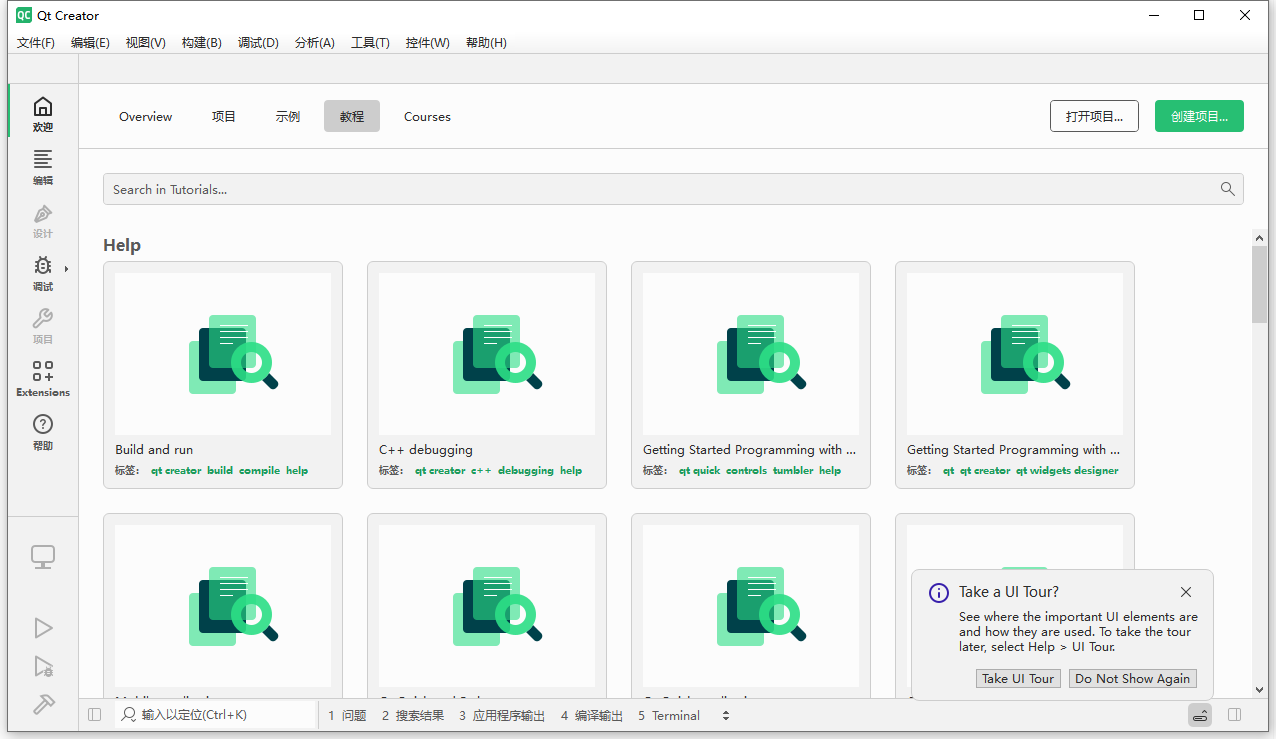
Task: Open the kit/target selector monitor icon
Action: coord(43,558)
